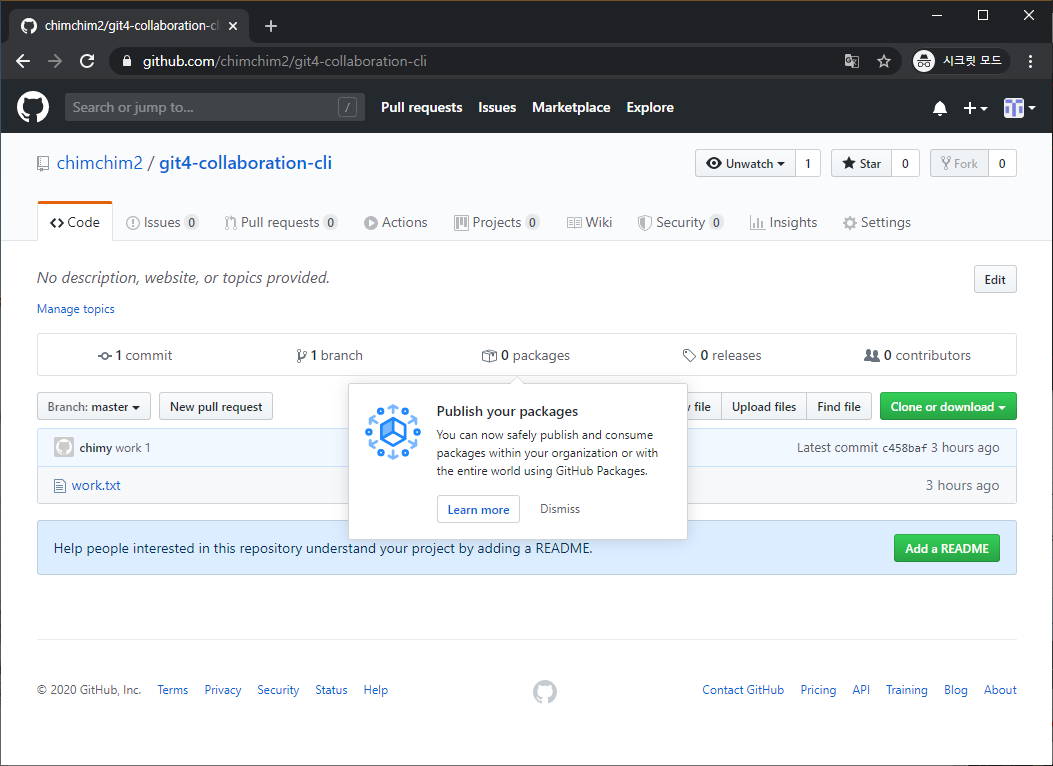View the 1 branch list
This screenshot has height=766, width=1053.
click(329, 355)
